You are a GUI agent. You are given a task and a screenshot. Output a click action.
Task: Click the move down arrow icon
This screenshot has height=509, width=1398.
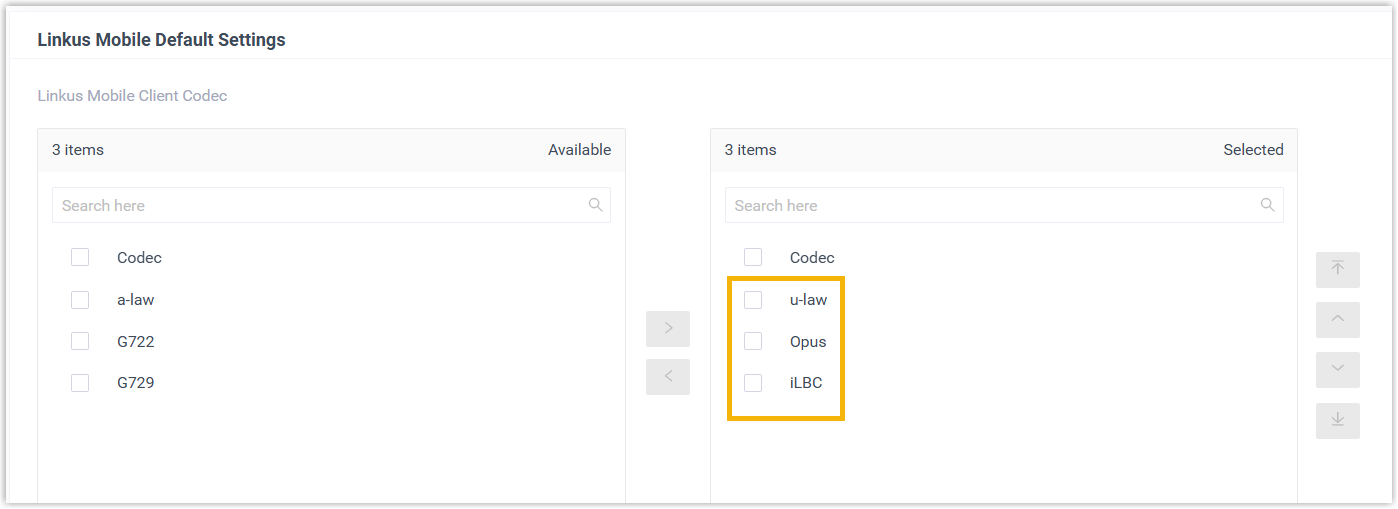pyautogui.click(x=1337, y=370)
